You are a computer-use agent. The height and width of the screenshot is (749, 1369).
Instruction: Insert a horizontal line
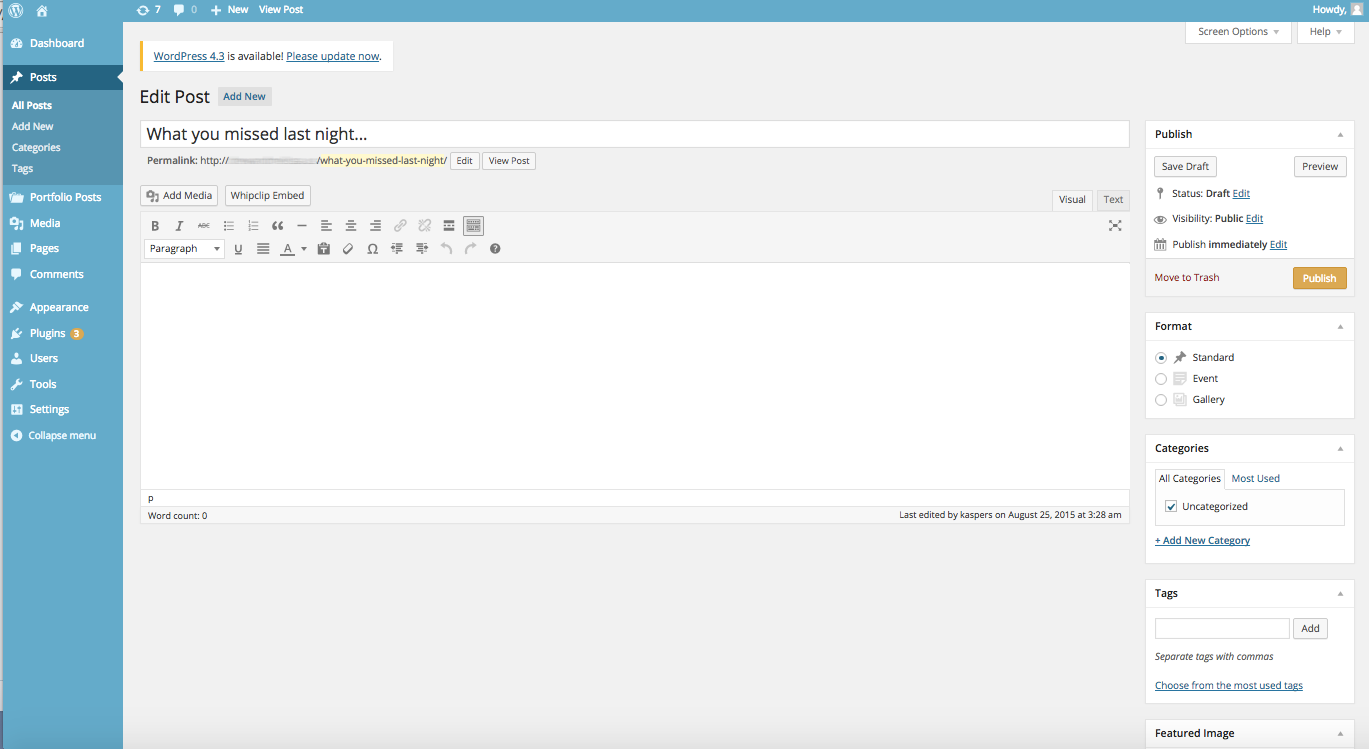point(302,226)
